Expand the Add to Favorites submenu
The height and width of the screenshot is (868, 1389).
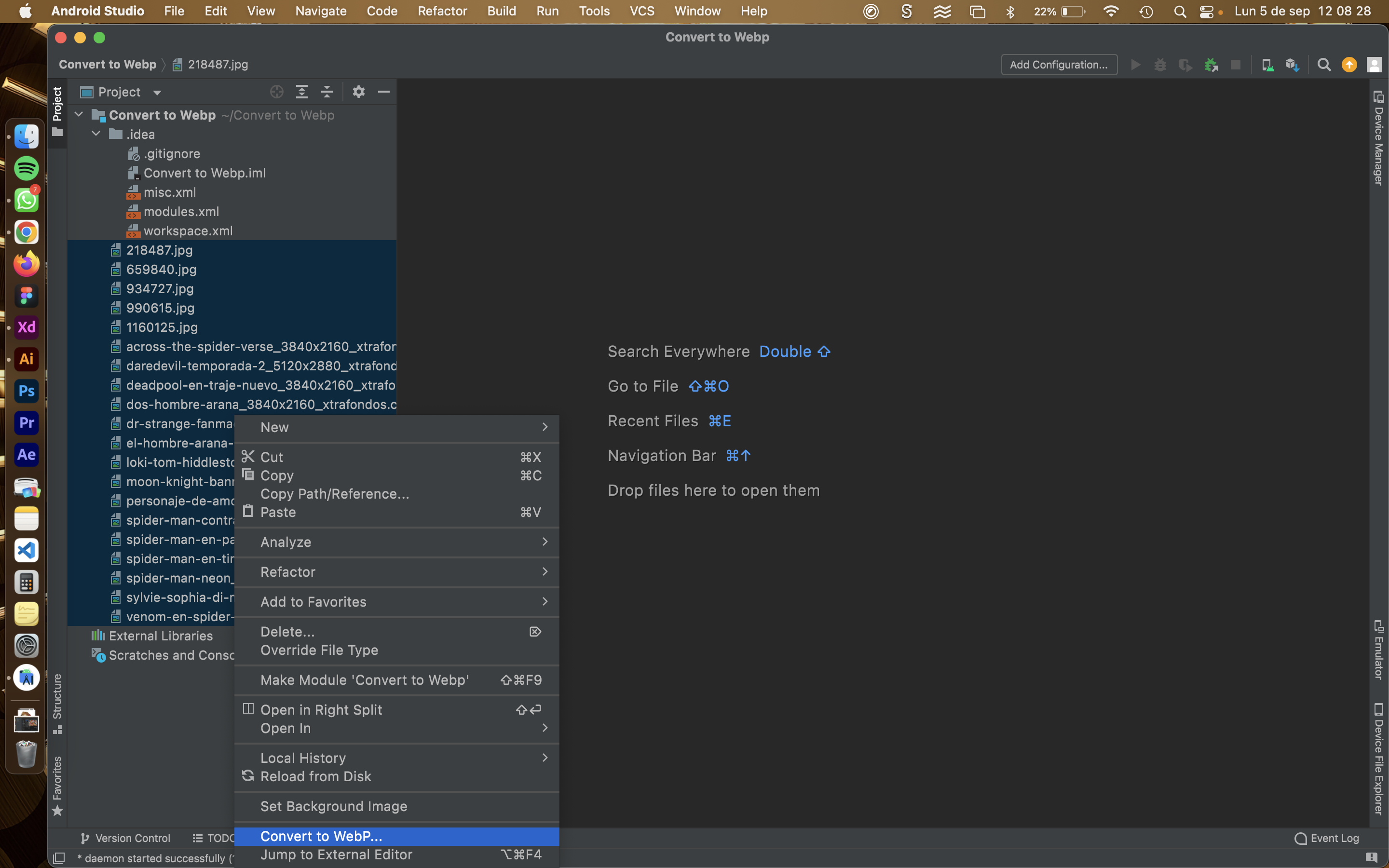396,602
